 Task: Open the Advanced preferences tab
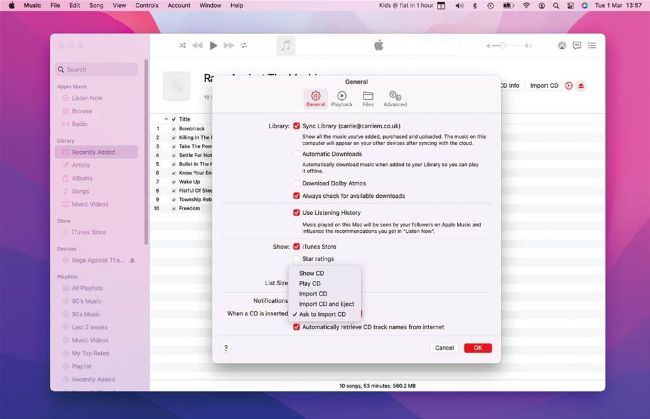(395, 98)
